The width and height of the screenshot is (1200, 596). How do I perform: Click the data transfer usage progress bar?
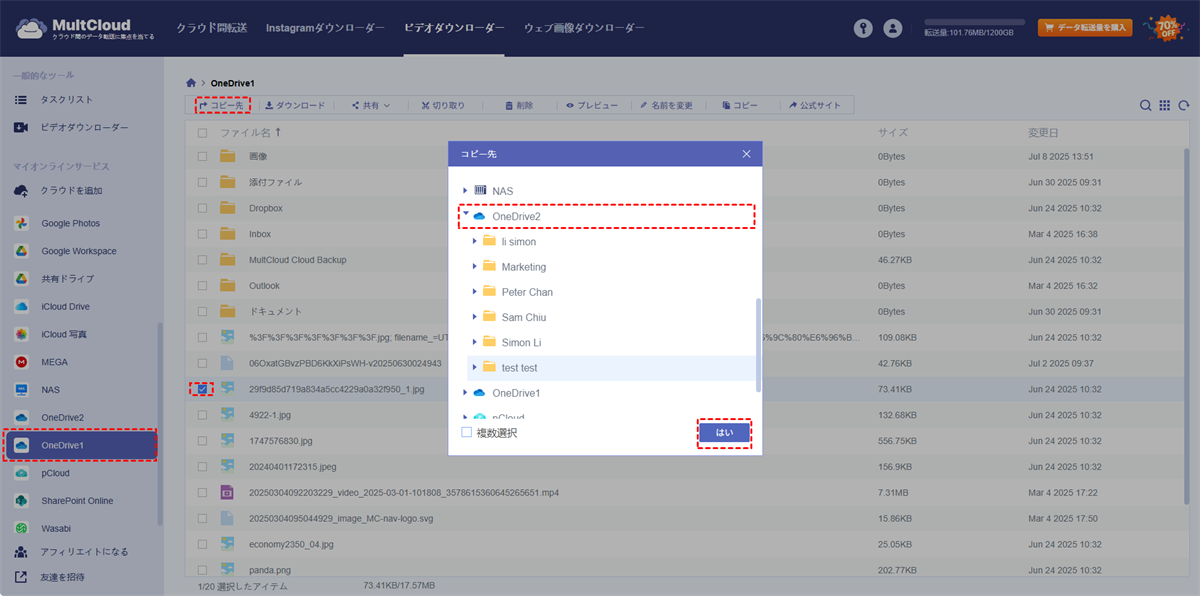(x=974, y=21)
